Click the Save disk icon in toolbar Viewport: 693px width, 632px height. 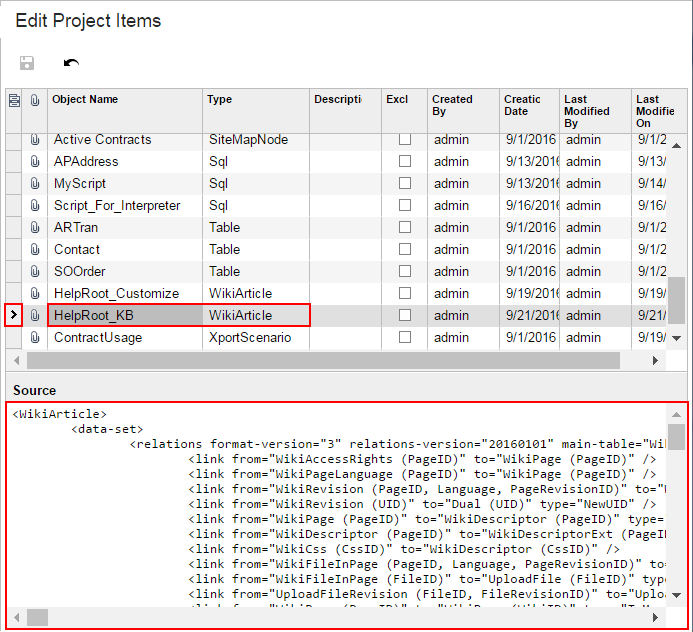tap(27, 63)
